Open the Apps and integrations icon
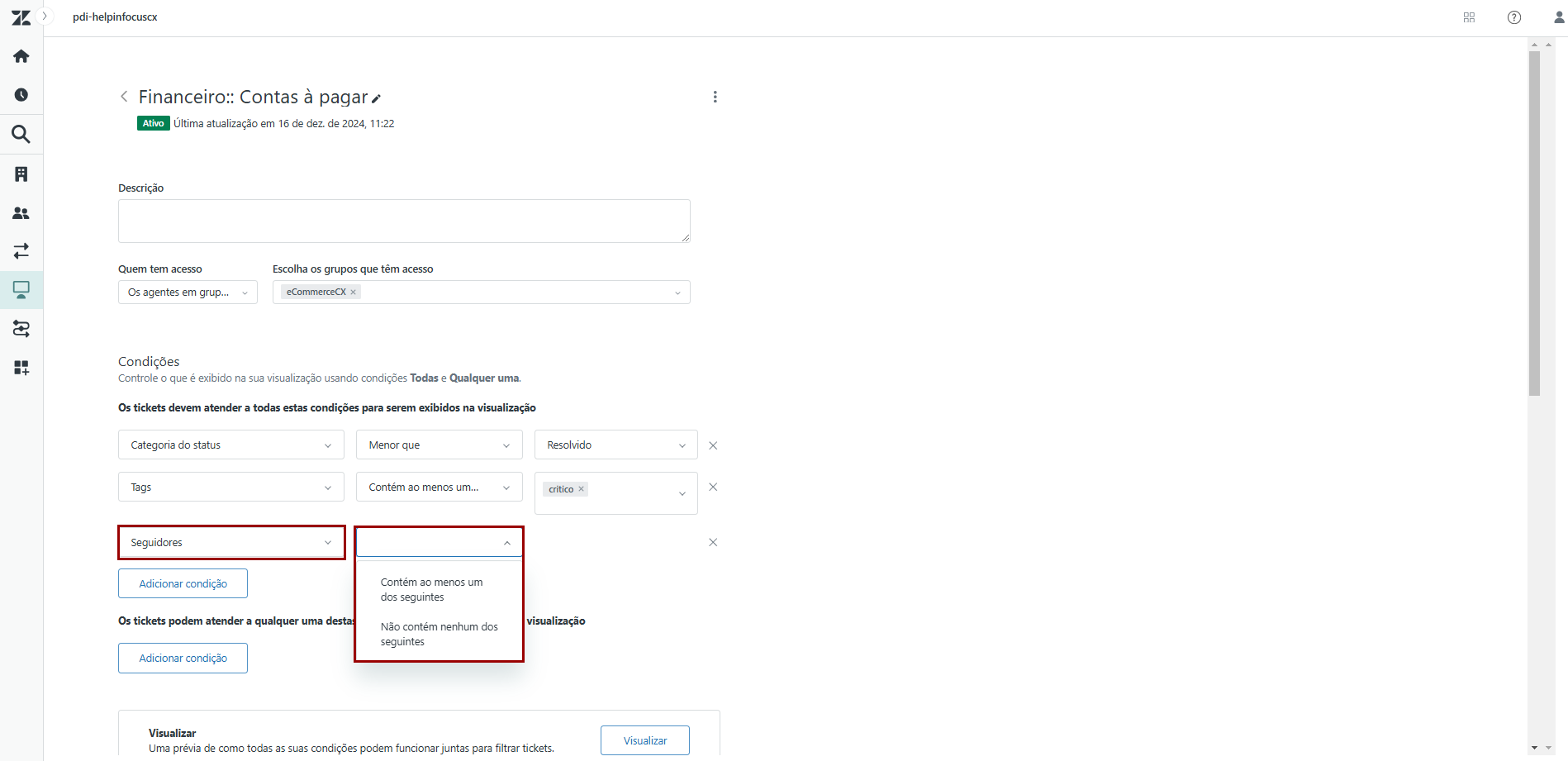This screenshot has height=761, width=1568. 21,368
